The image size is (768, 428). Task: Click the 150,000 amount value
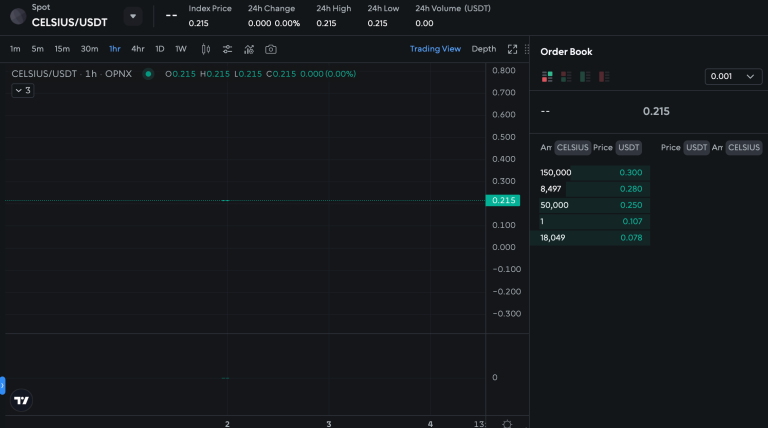(x=555, y=172)
